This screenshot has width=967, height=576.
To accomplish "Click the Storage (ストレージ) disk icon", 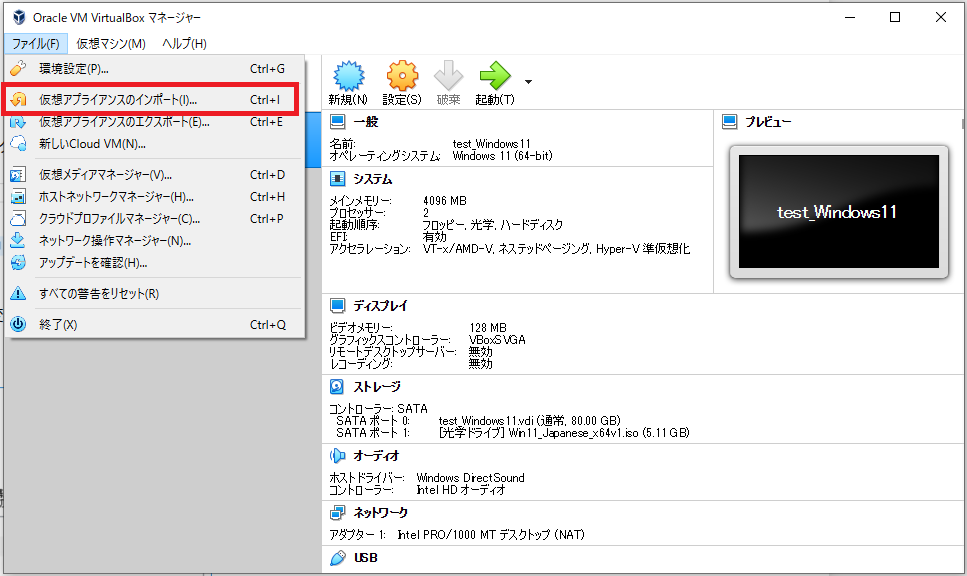I will point(337,387).
